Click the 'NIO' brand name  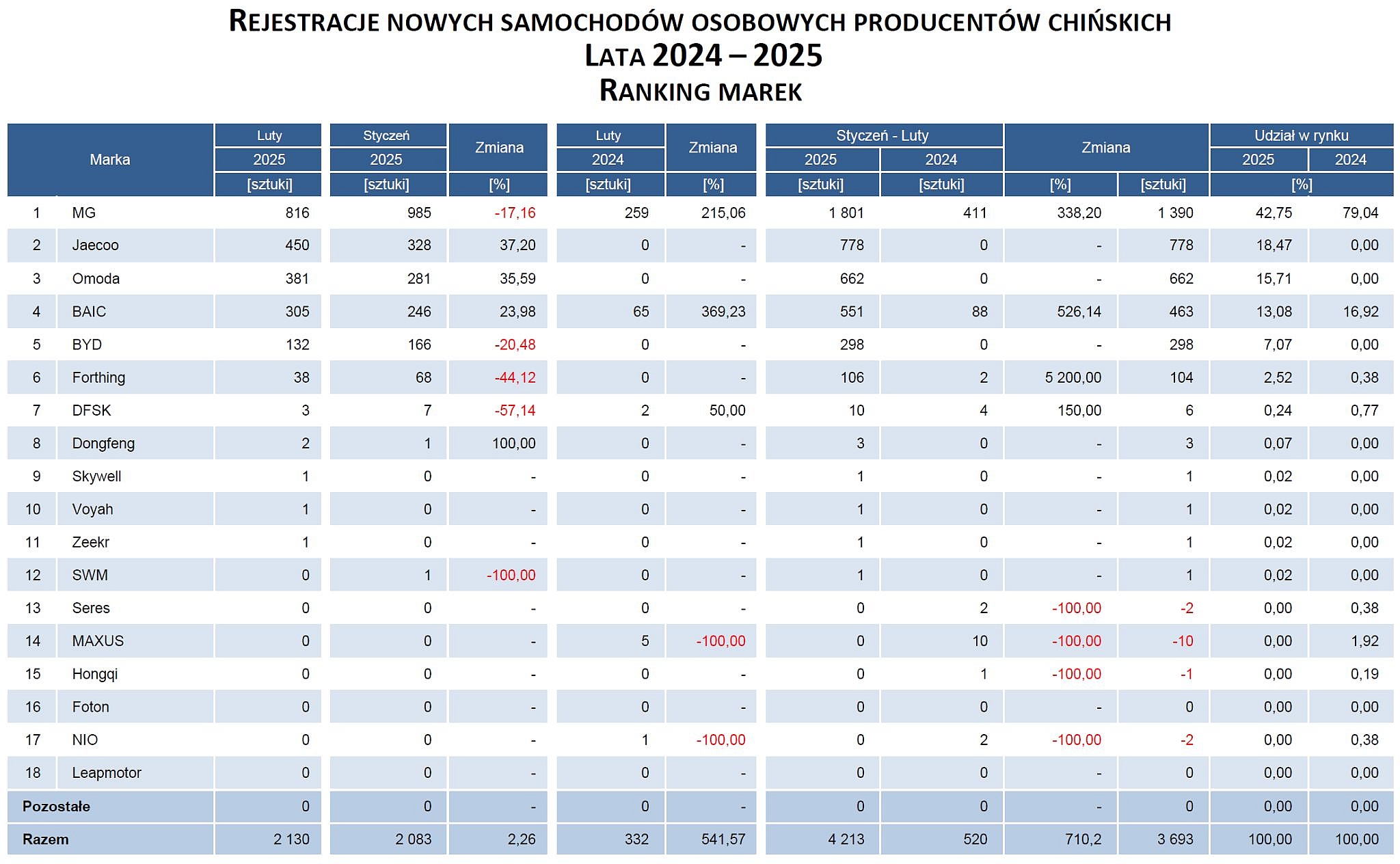click(85, 740)
